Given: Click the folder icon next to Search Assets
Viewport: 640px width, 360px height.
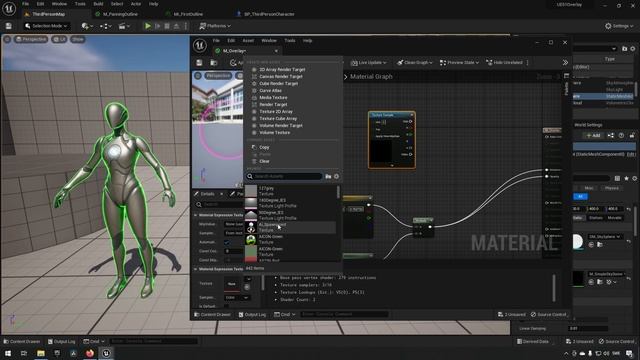Looking at the screenshot, I should click(x=328, y=176).
